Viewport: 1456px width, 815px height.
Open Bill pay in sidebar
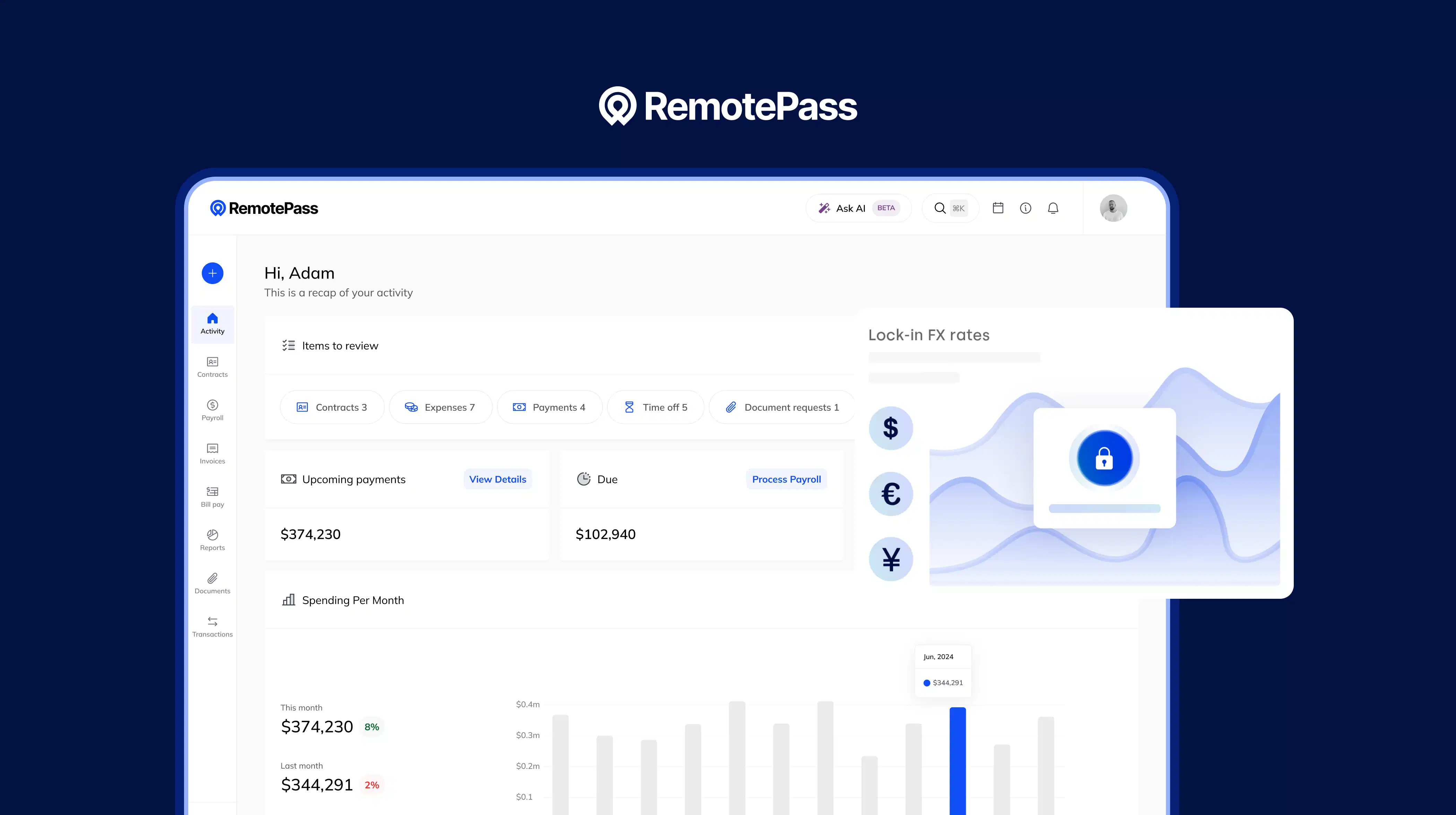pyautogui.click(x=213, y=497)
